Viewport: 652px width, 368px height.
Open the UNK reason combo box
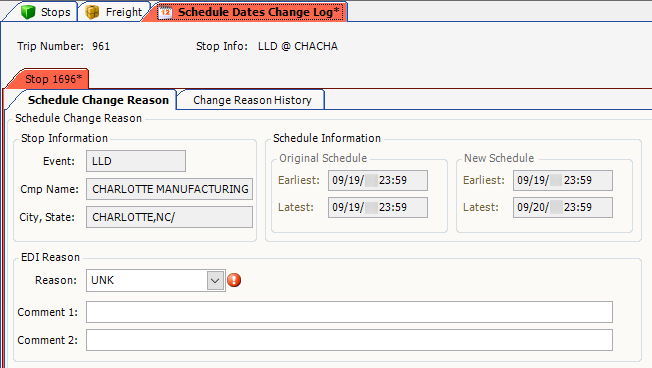coord(156,280)
